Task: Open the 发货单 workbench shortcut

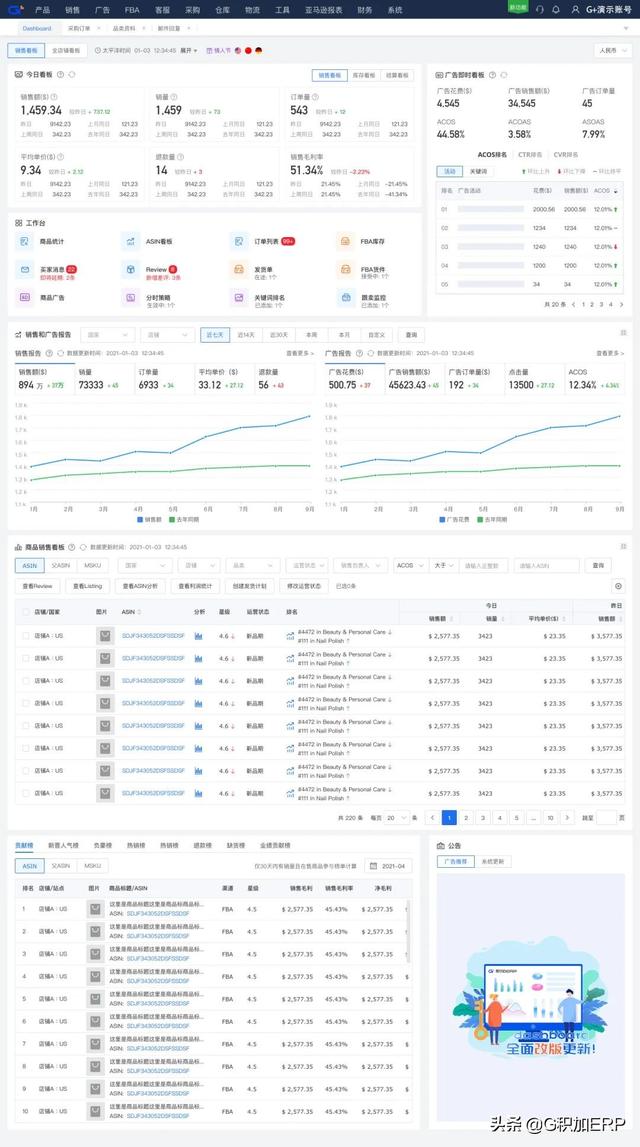Action: coord(238,270)
